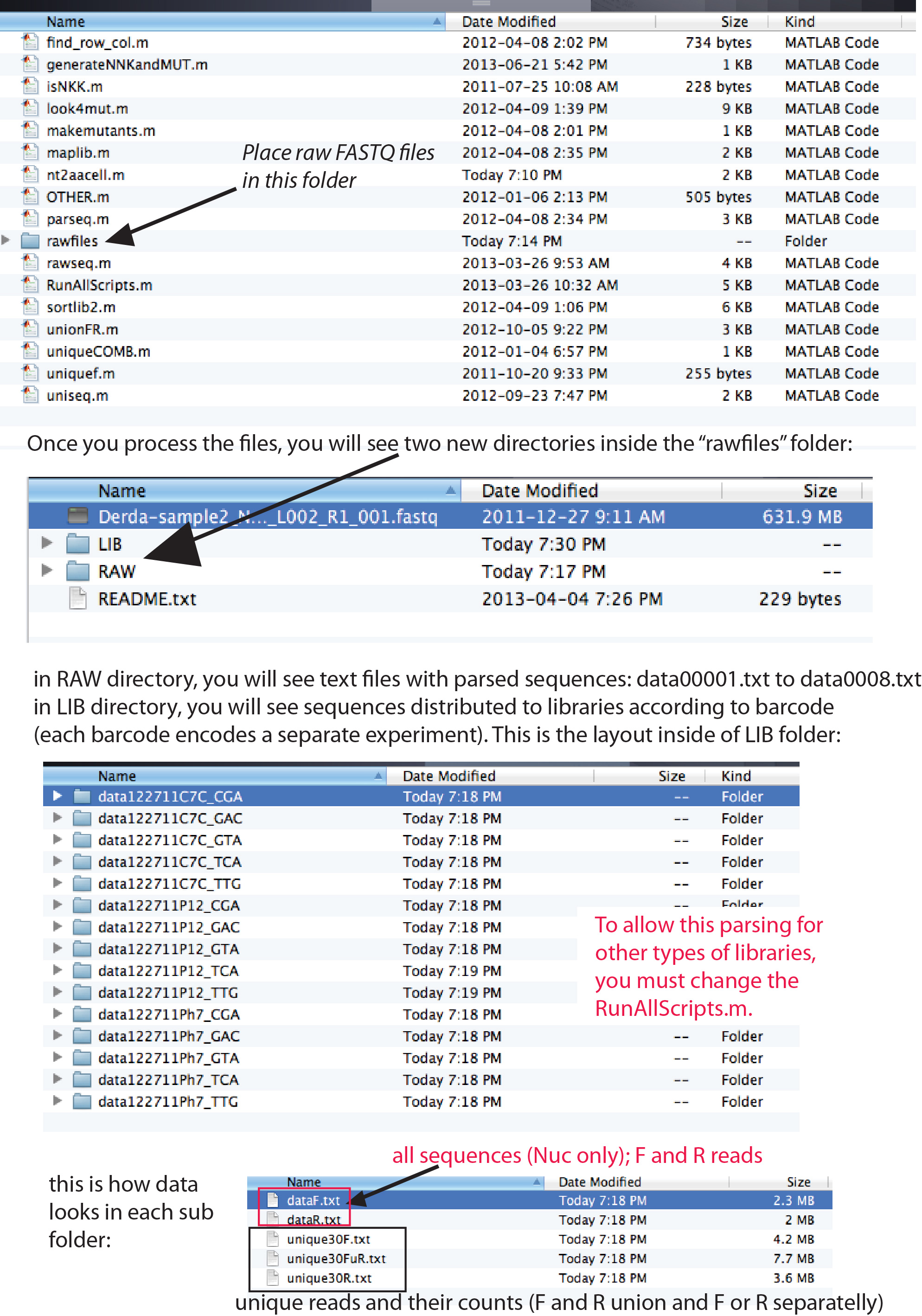Click the uniquef.m file icon
Image resolution: width=922 pixels, height=1316 pixels.
point(30,373)
